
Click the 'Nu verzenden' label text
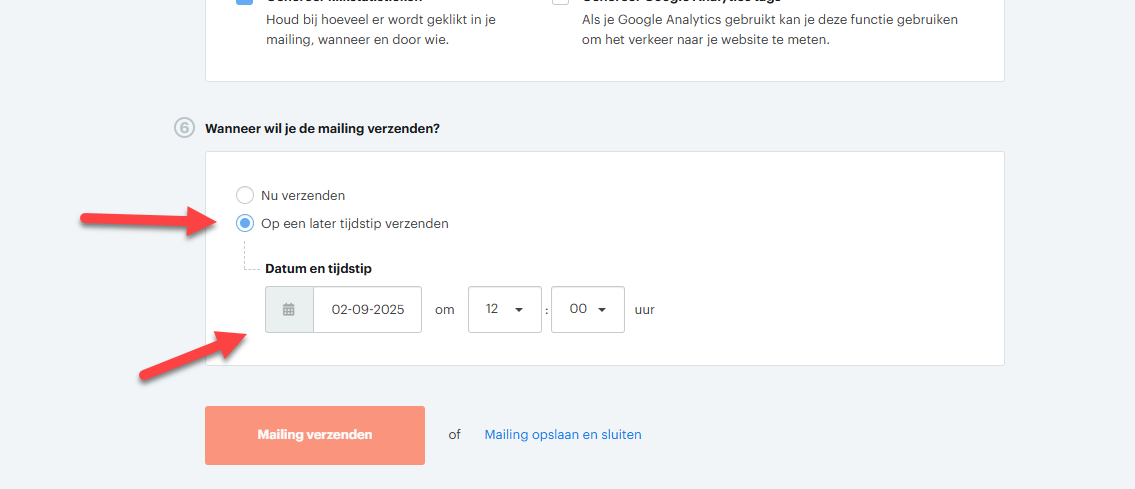point(303,195)
